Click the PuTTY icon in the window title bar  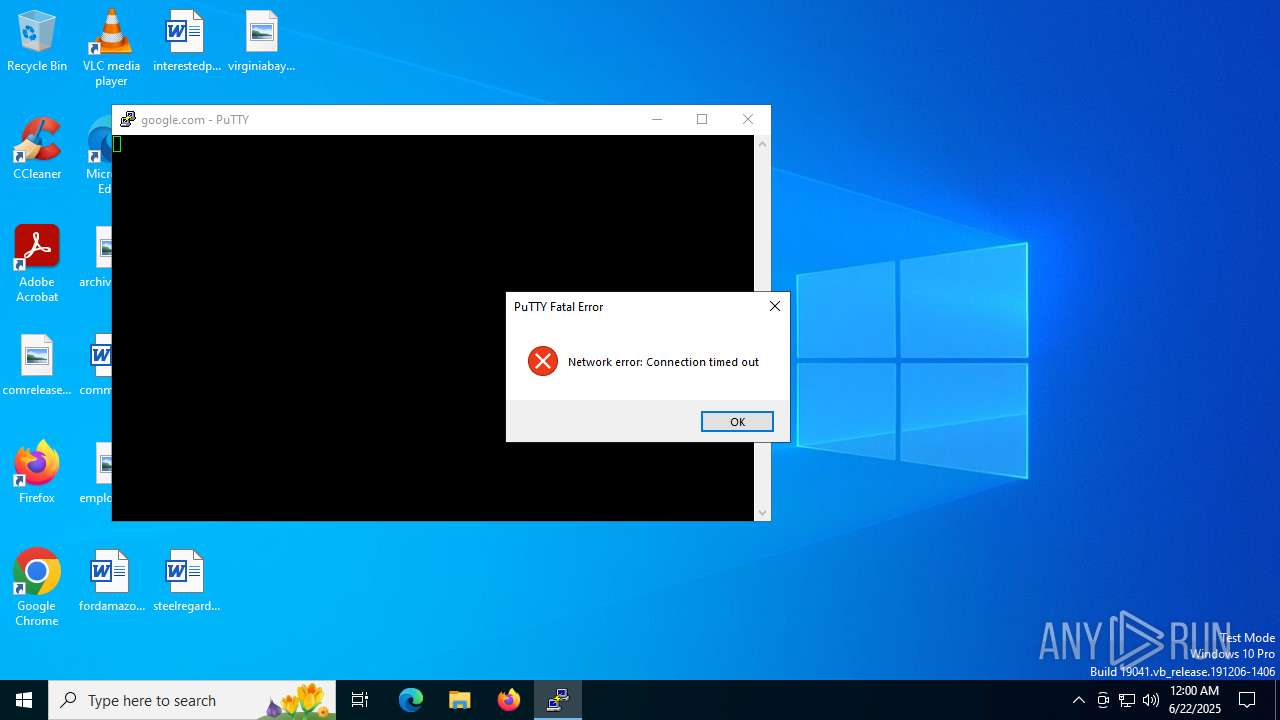pos(127,119)
